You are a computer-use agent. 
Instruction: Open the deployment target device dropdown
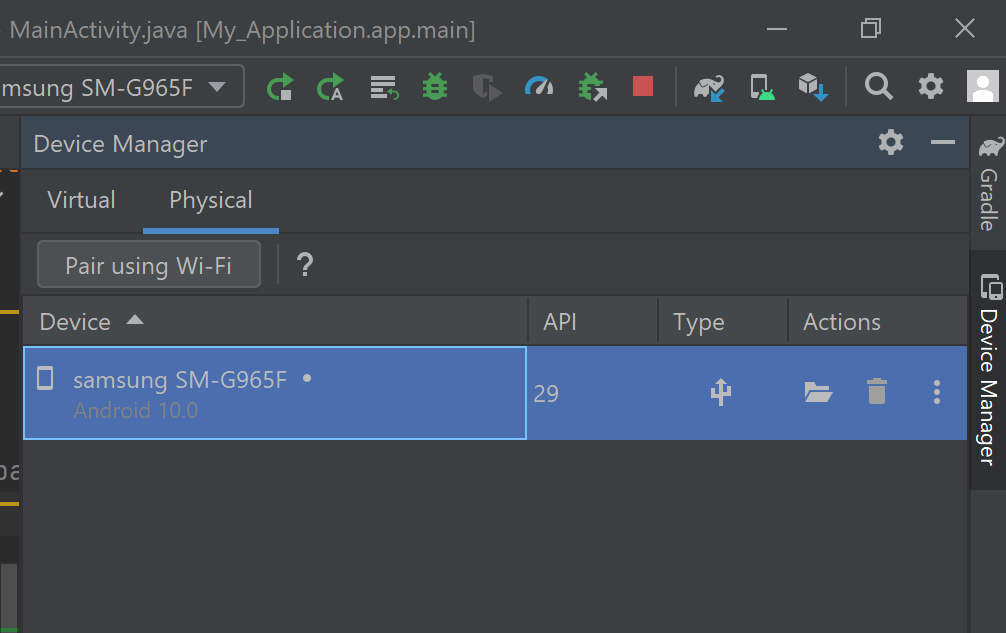pyautogui.click(x=122, y=87)
